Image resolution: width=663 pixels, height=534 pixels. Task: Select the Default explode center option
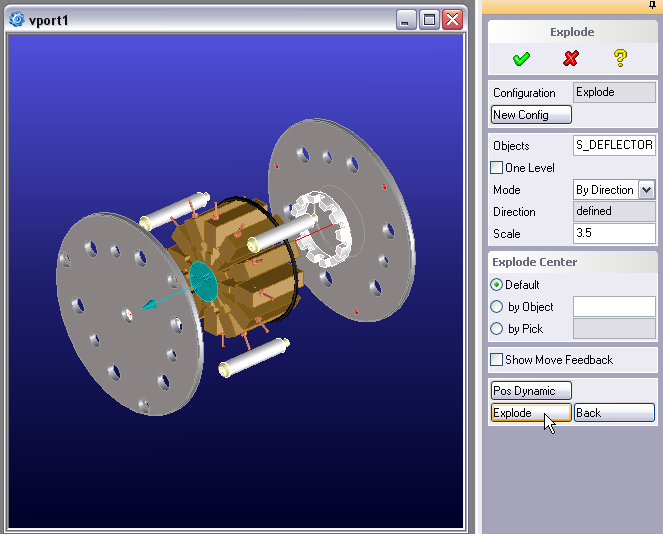pos(497,285)
